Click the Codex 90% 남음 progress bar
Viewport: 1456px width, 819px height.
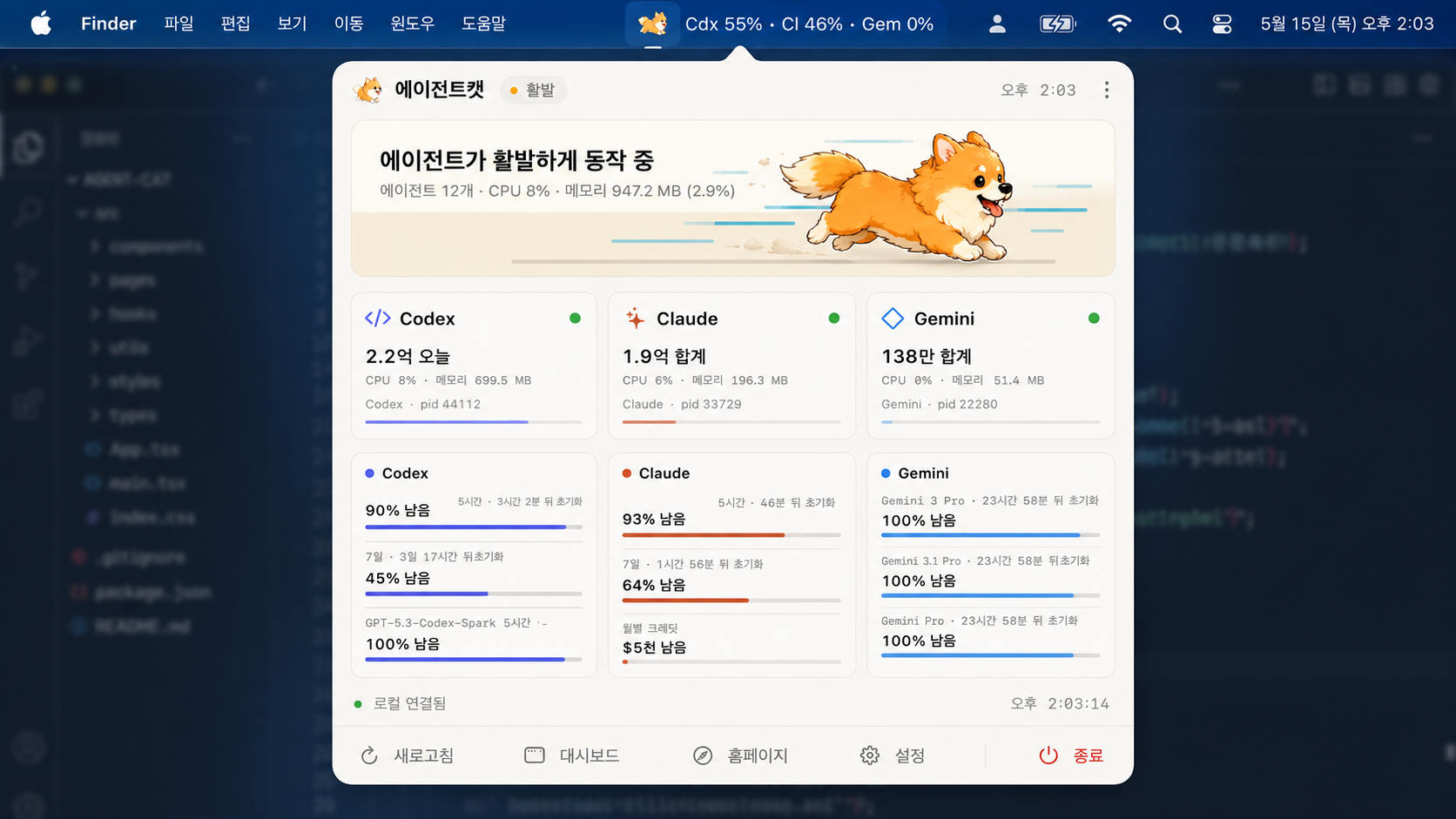[474, 527]
